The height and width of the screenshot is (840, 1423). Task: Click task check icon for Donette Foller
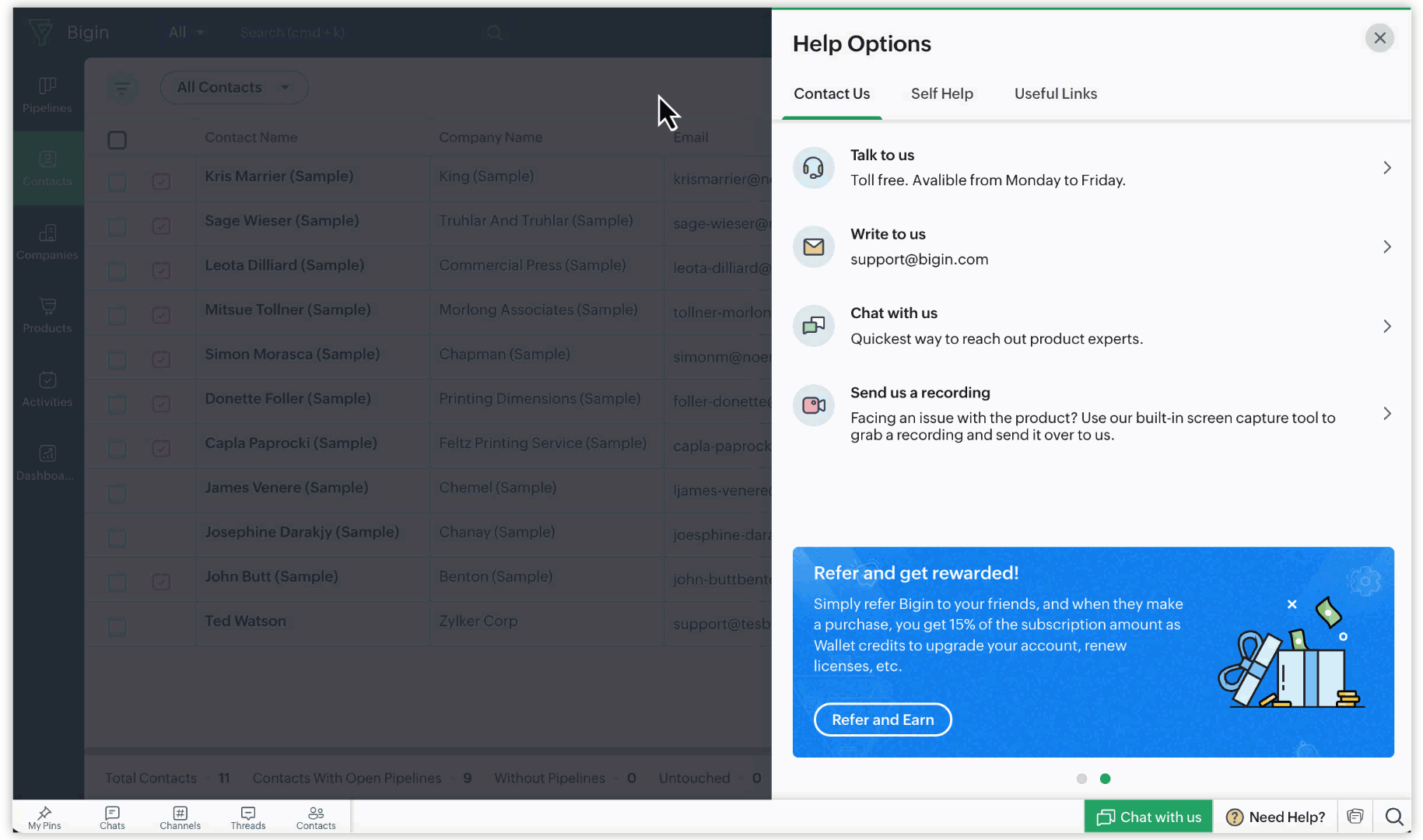pyautogui.click(x=161, y=404)
